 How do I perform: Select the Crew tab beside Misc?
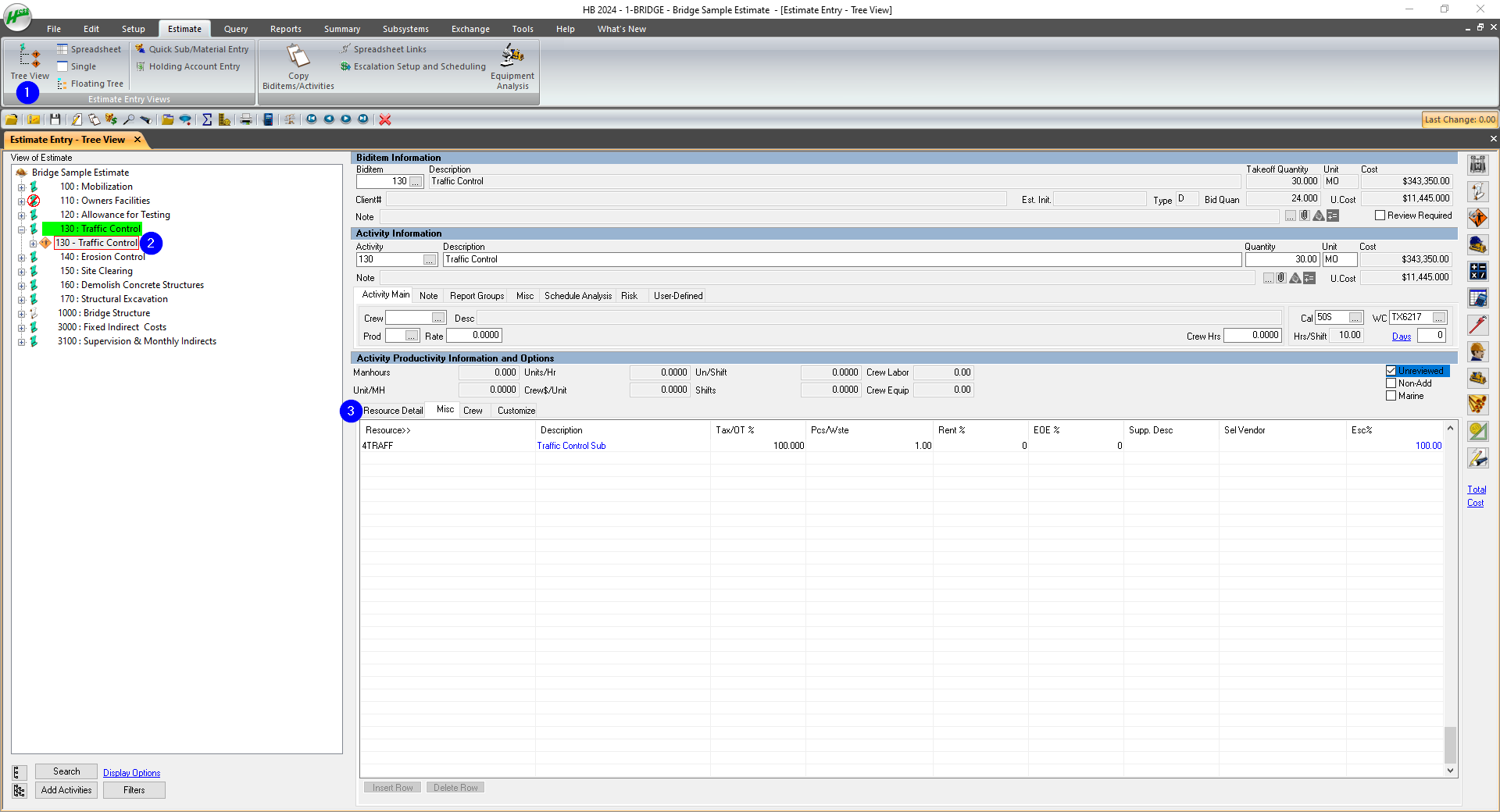(473, 411)
